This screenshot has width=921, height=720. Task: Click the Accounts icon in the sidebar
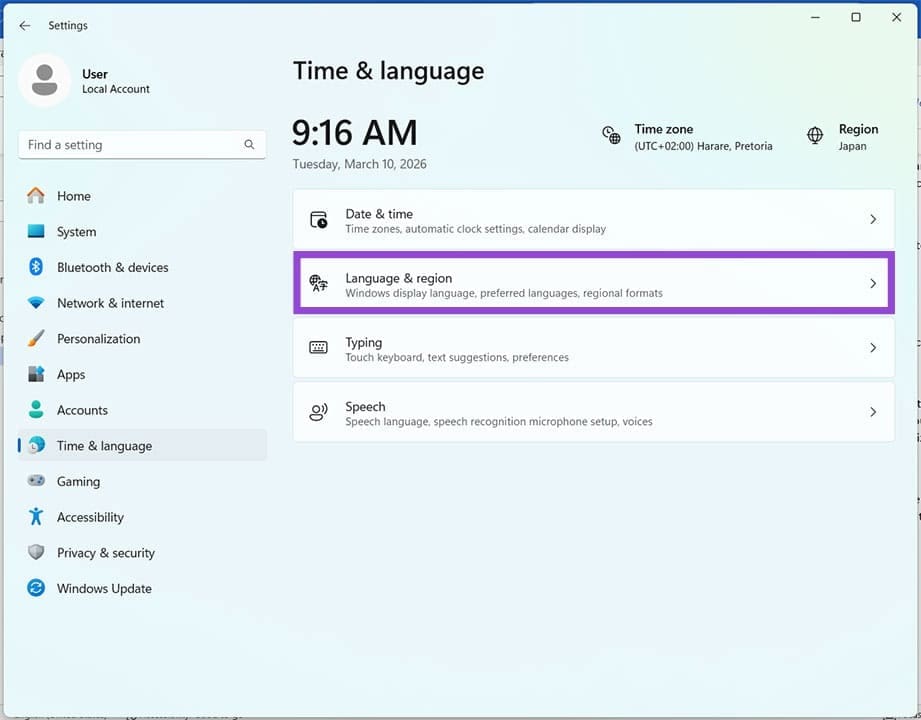coord(35,410)
